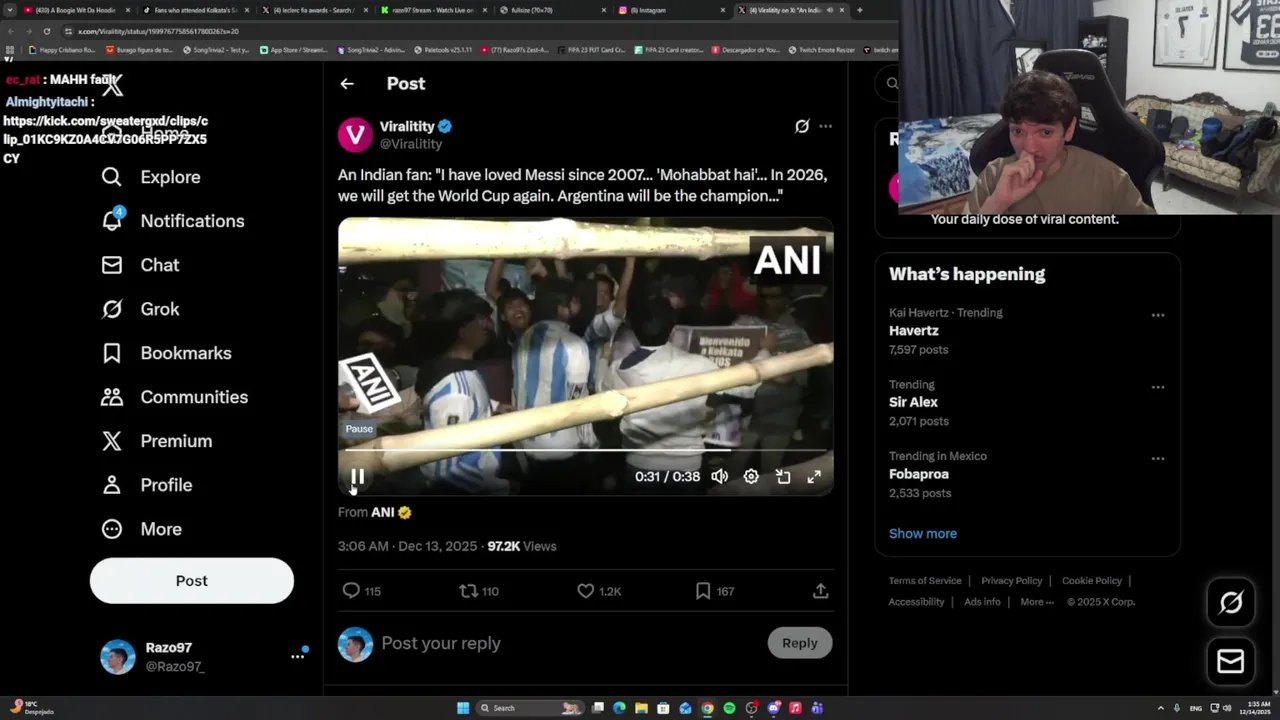Screen dimensions: 1280x720
Task: Open Communities in the sidebar
Action: tap(175, 397)
